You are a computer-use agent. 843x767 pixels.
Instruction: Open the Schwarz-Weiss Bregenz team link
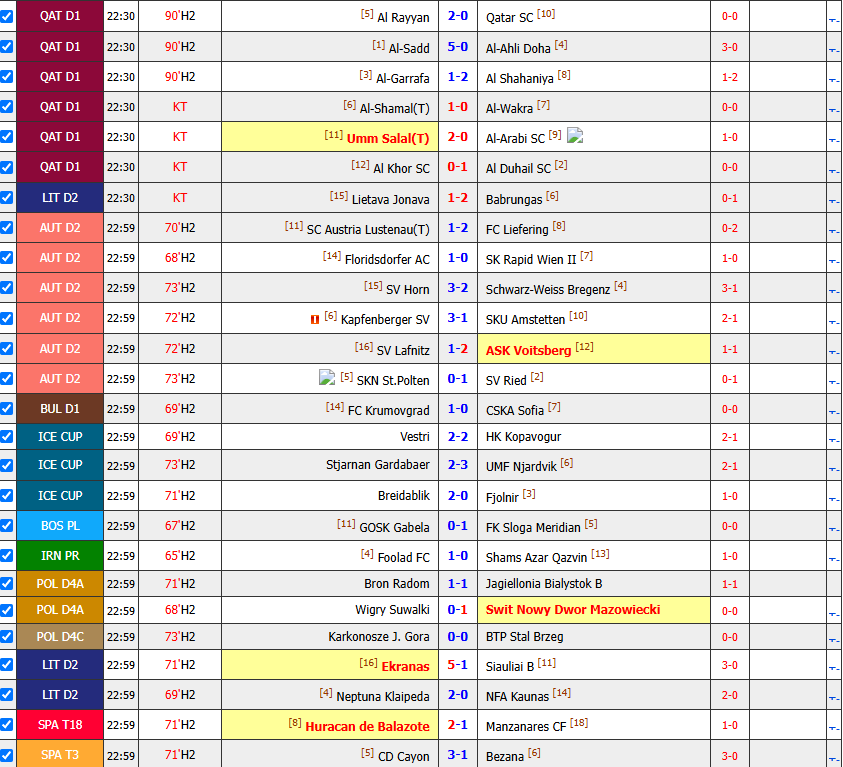548,290
